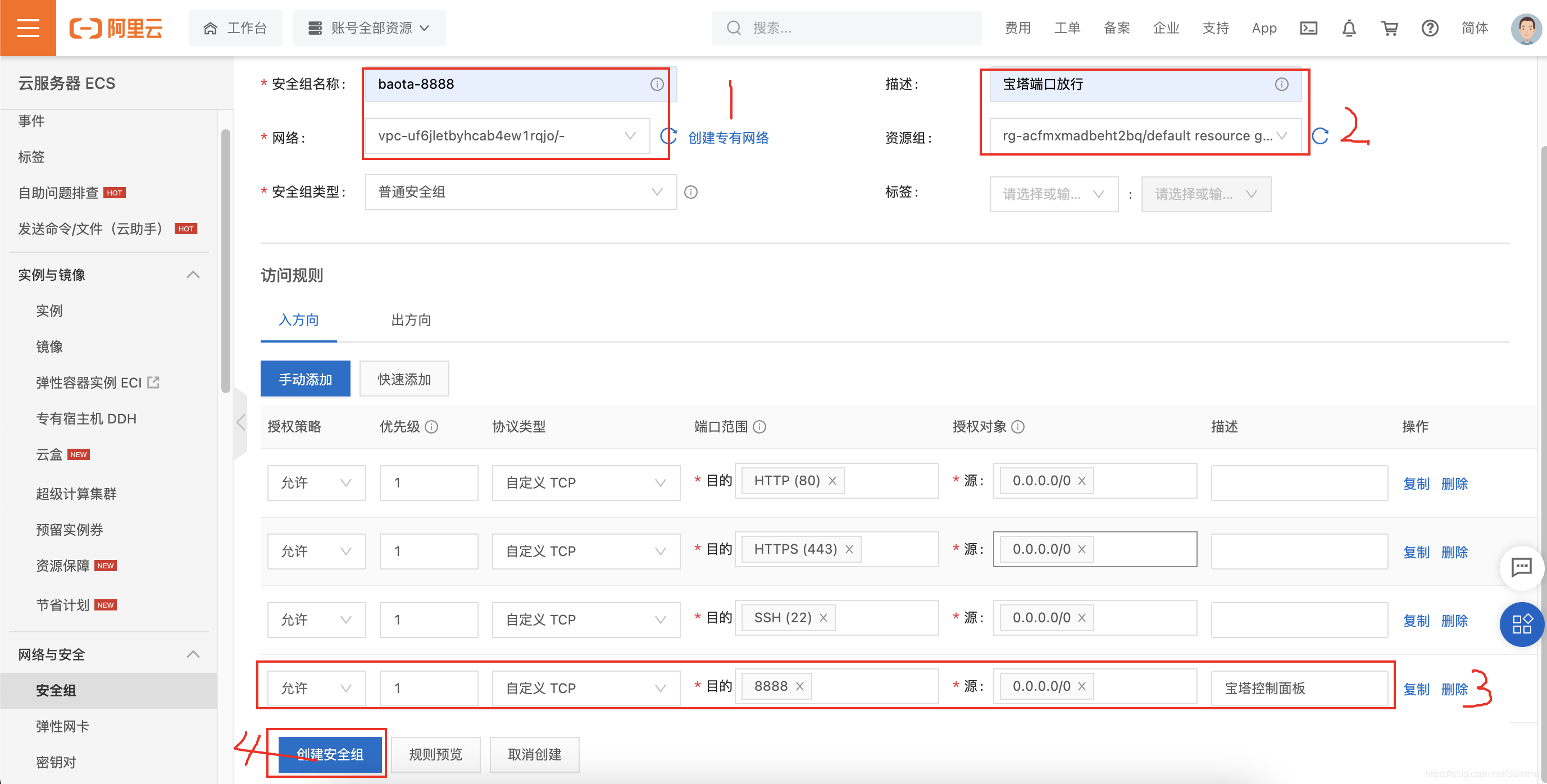Refresh the resource group list
Screen dimensions: 1547x784
point(1320,136)
